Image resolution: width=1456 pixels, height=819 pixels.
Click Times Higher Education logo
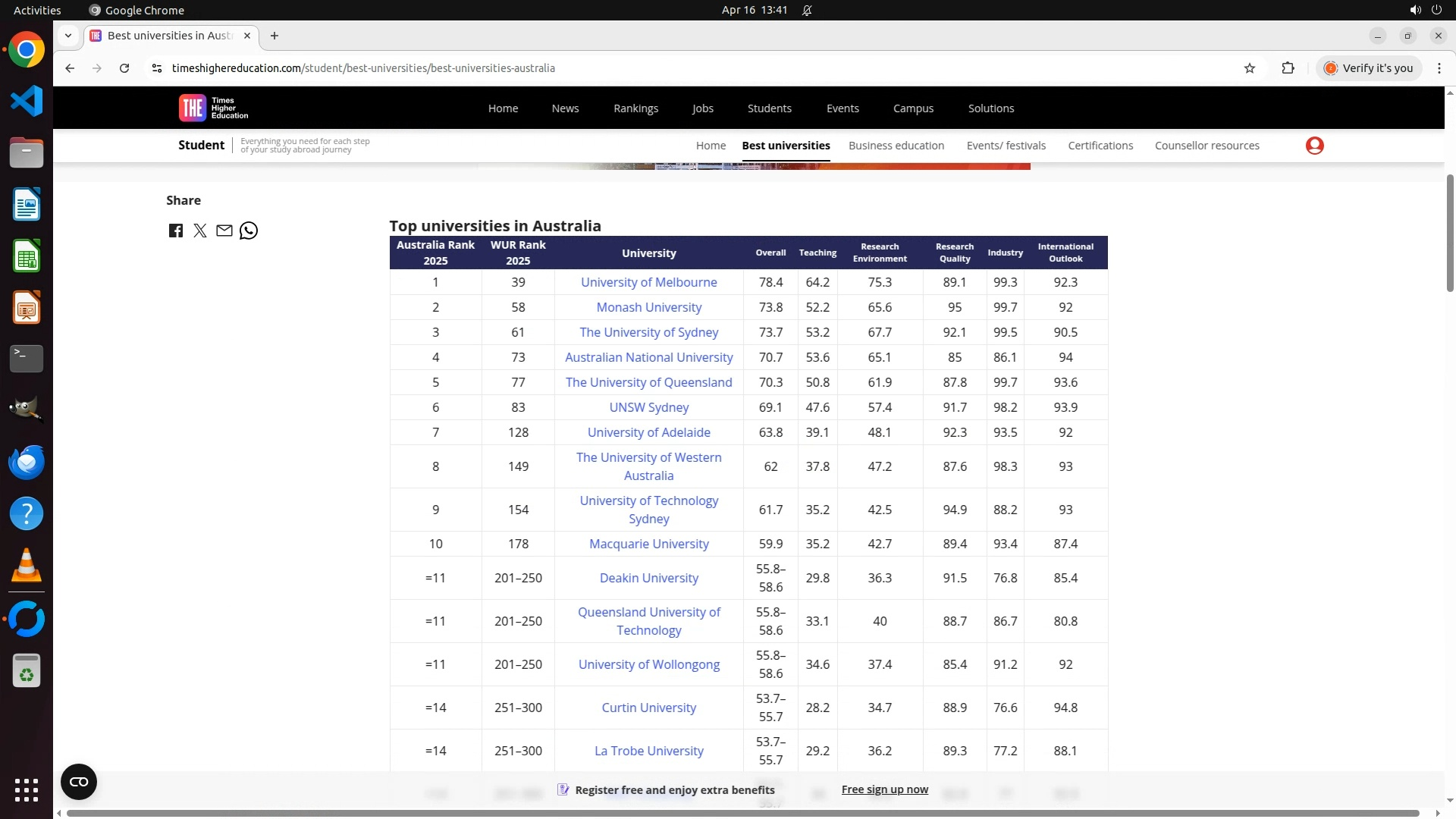[214, 108]
